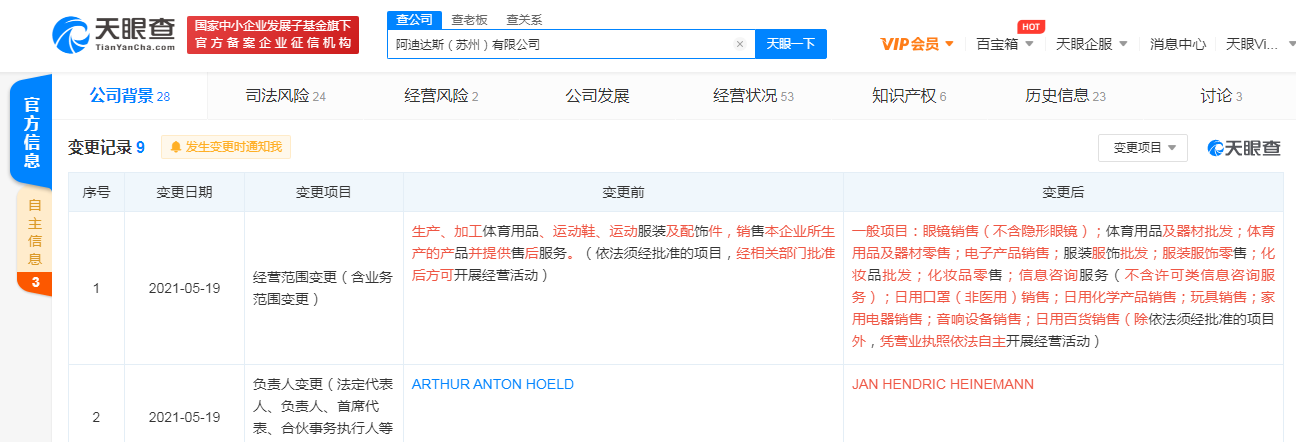
Task: Open 消息中心
Action: 1178,44
